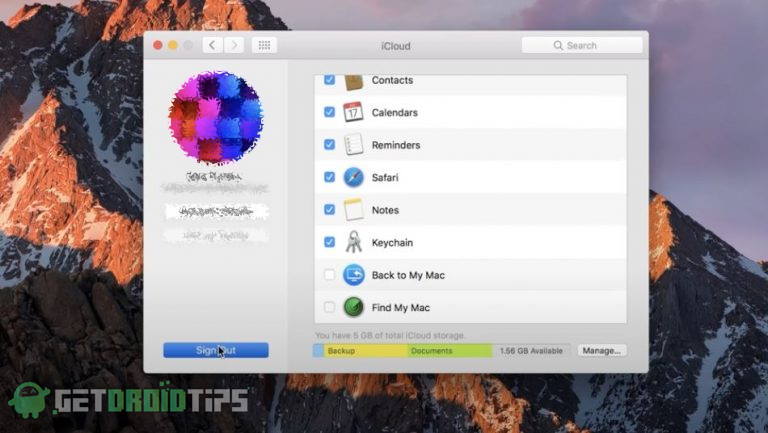Focus the Search input field
Viewport: 768px width, 433px height.
(582, 46)
